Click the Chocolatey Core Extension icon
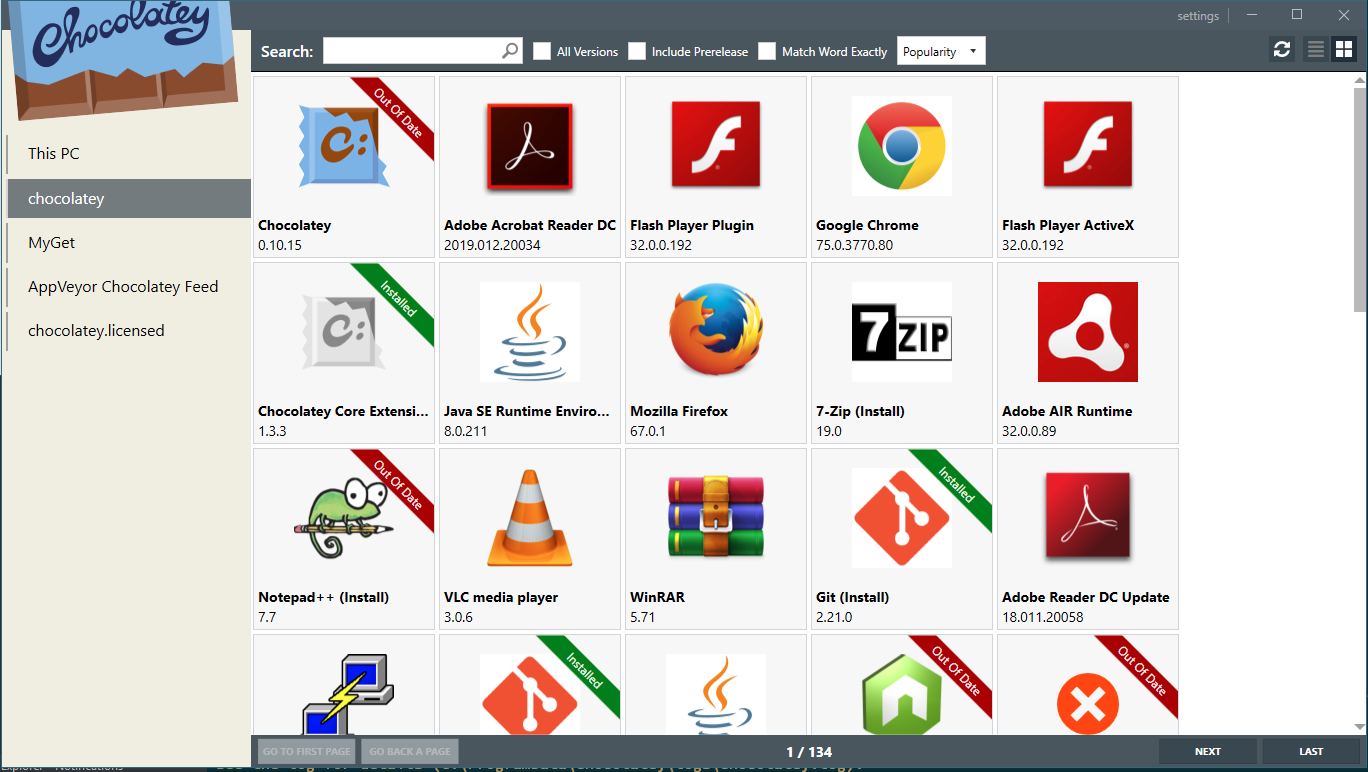This screenshot has height=772, width=1368. [x=344, y=332]
